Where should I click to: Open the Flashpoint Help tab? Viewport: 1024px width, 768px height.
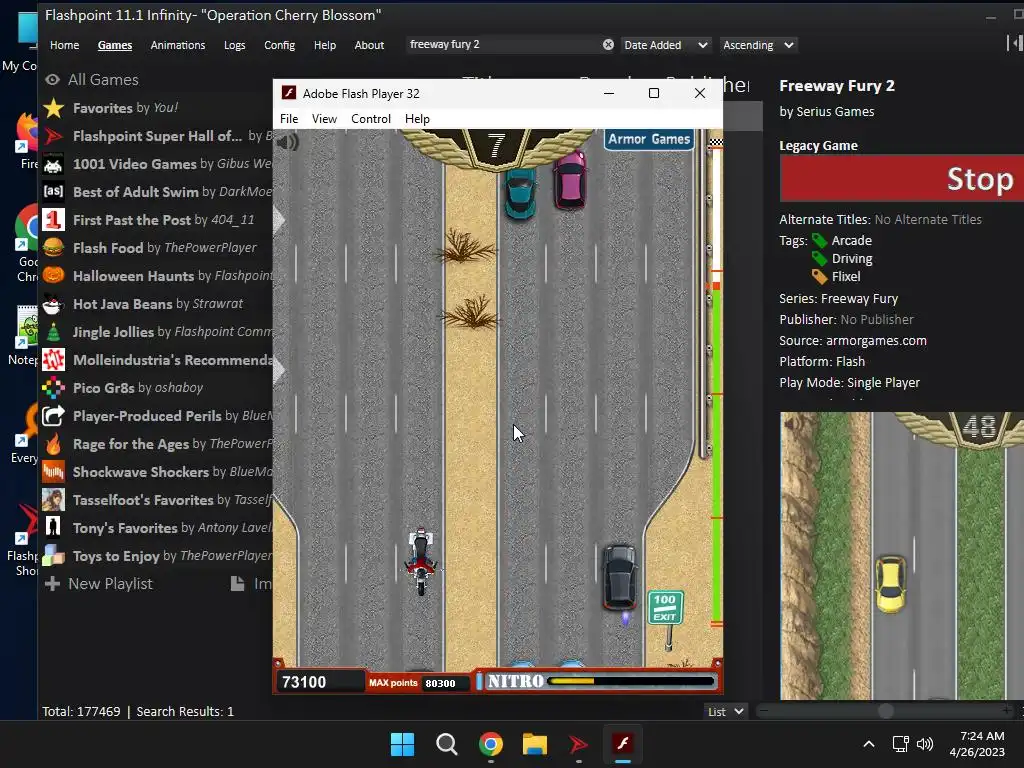pos(325,45)
